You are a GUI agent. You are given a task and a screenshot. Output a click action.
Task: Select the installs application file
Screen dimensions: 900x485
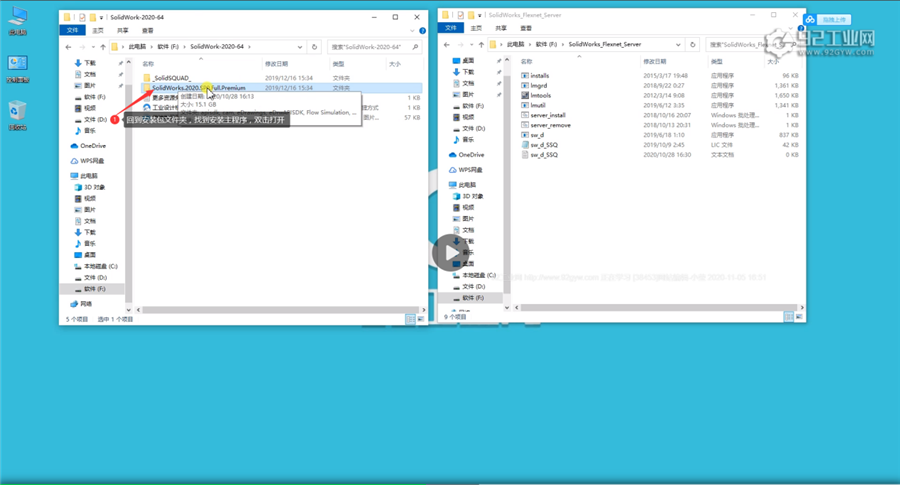[535, 75]
